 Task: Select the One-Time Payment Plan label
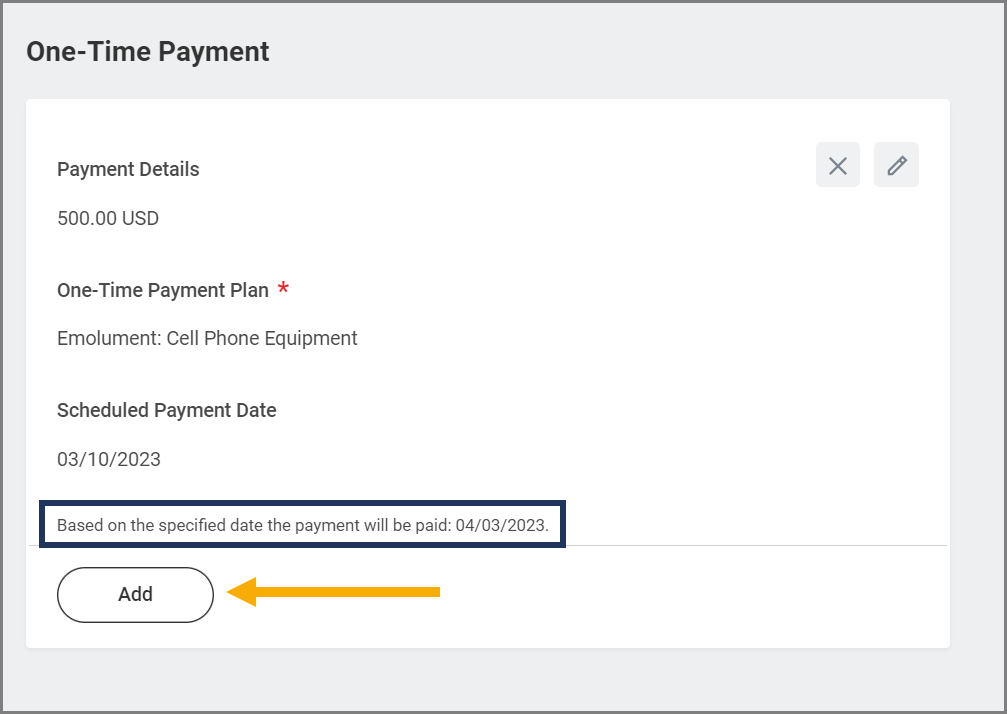point(163,290)
